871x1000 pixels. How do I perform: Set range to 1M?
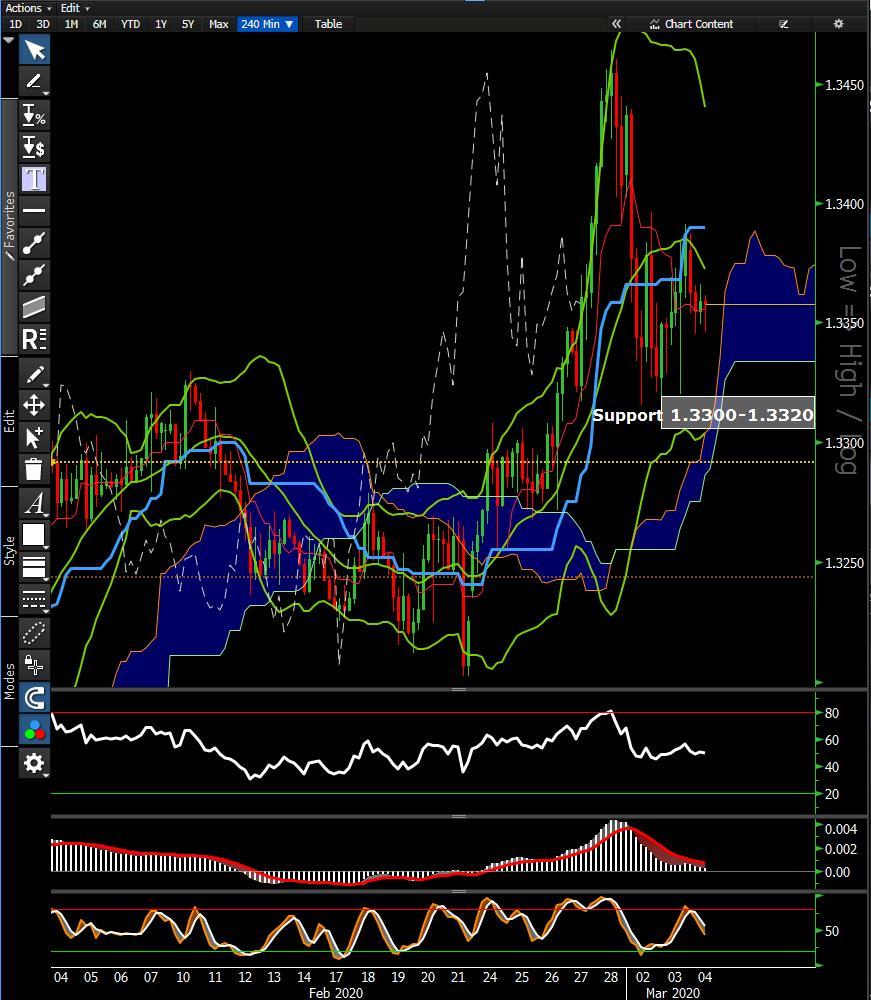pos(71,24)
